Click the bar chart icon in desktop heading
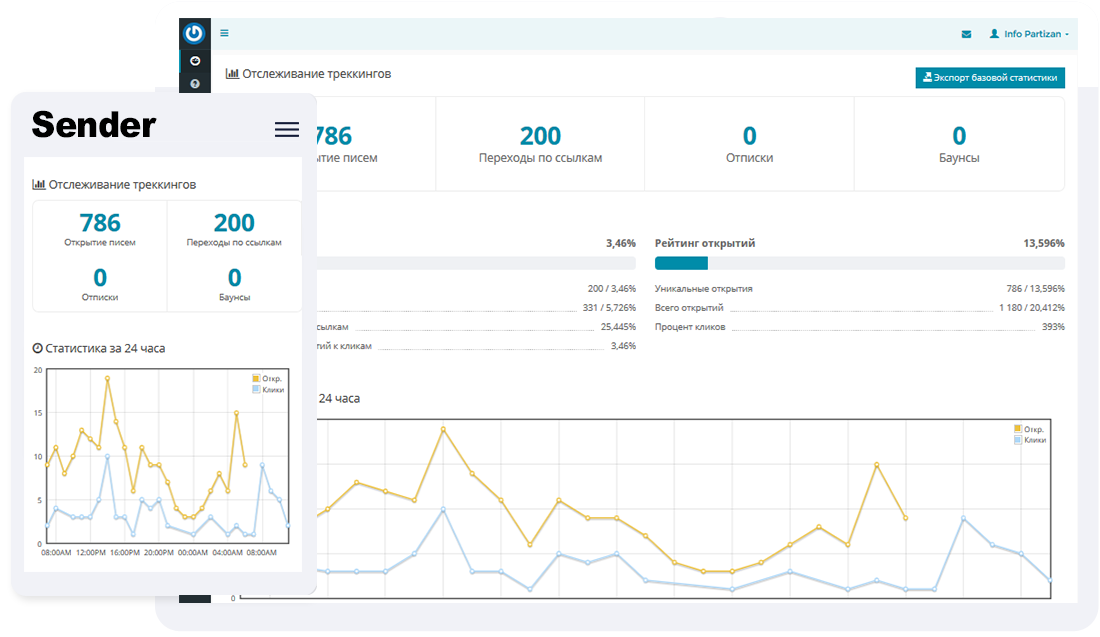The width and height of the screenshot is (1100, 637). (x=232, y=74)
